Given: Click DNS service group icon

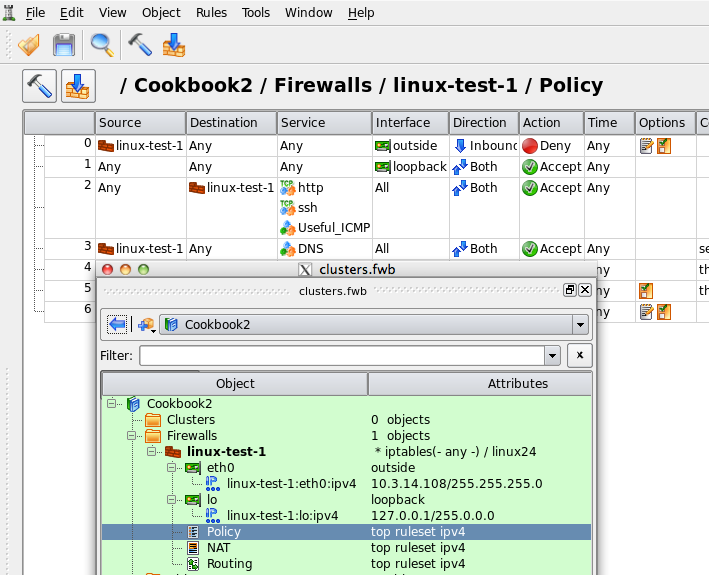Looking at the screenshot, I should (x=288, y=249).
